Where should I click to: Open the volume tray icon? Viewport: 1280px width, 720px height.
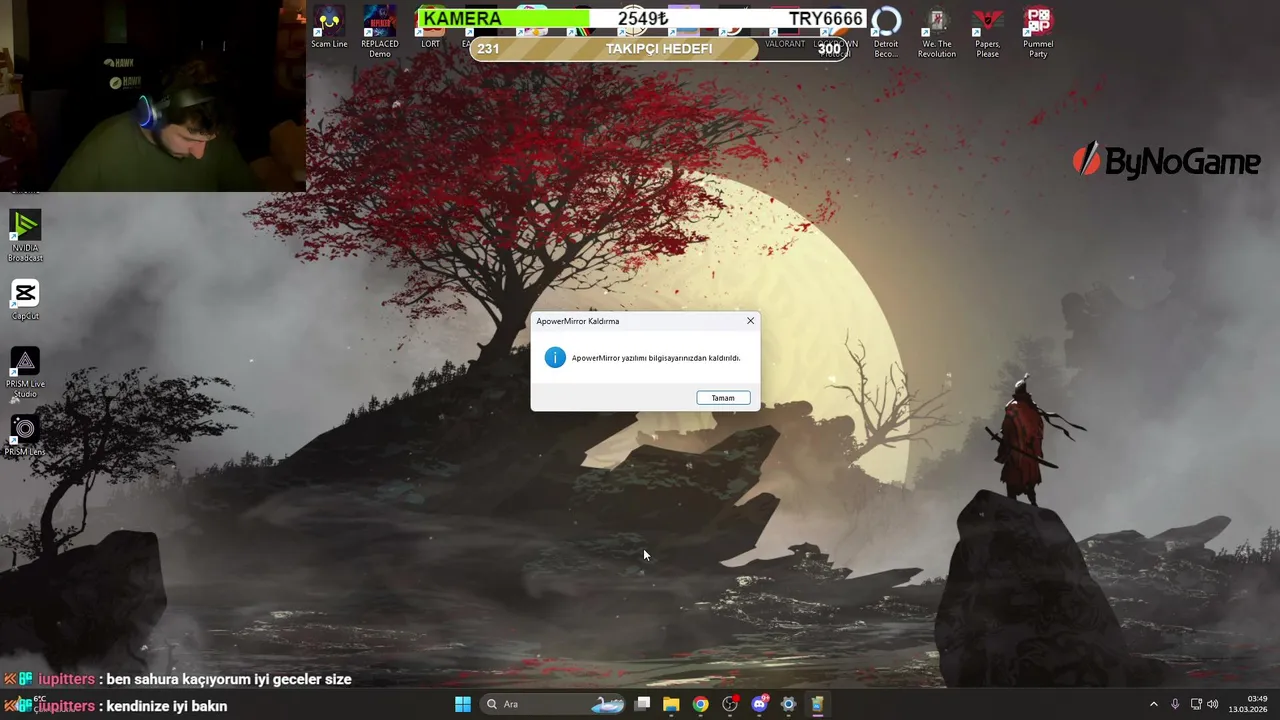pyautogui.click(x=1213, y=704)
